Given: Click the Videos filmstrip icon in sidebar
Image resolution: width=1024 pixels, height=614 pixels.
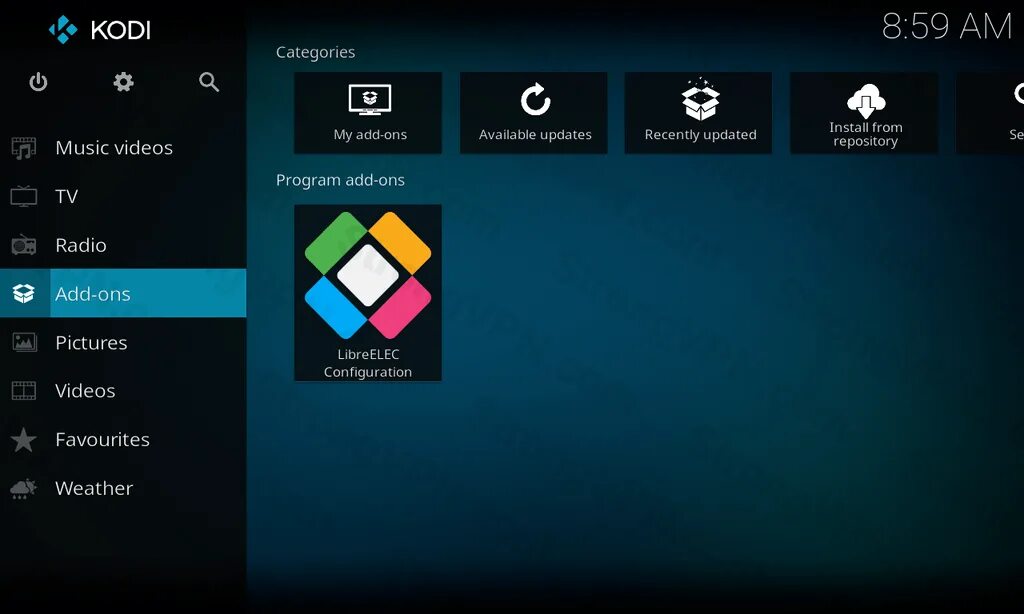Looking at the screenshot, I should [x=24, y=391].
